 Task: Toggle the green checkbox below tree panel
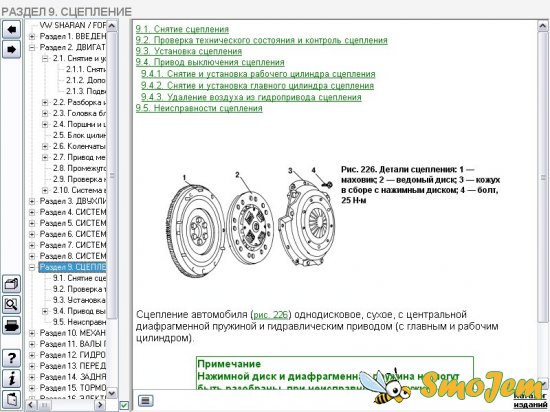(x=124, y=405)
